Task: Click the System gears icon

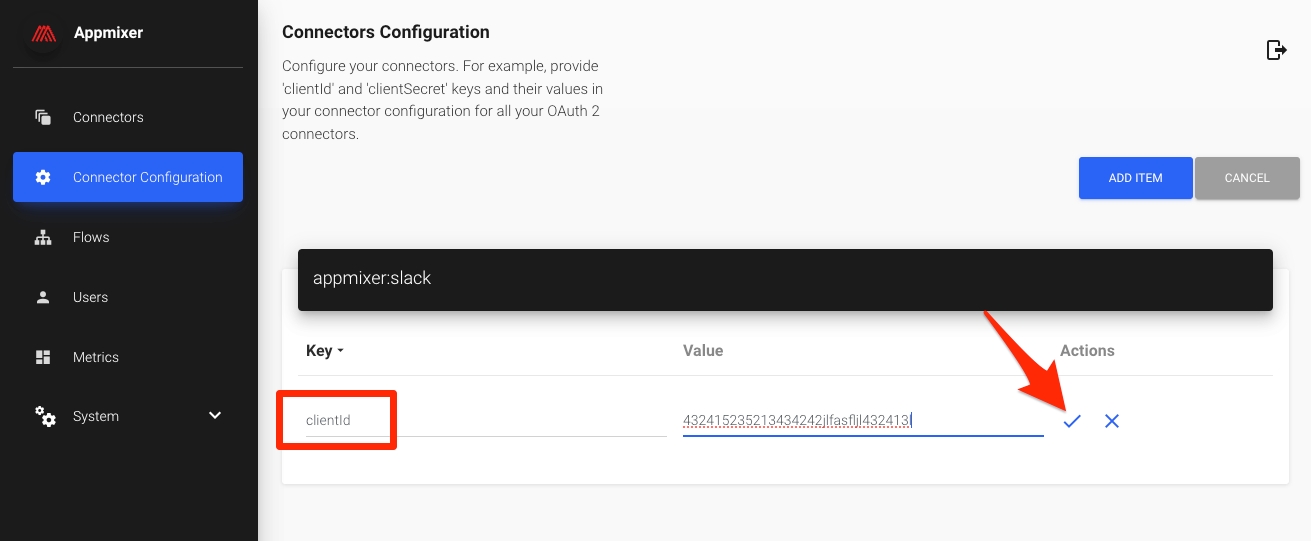Action: click(x=45, y=416)
